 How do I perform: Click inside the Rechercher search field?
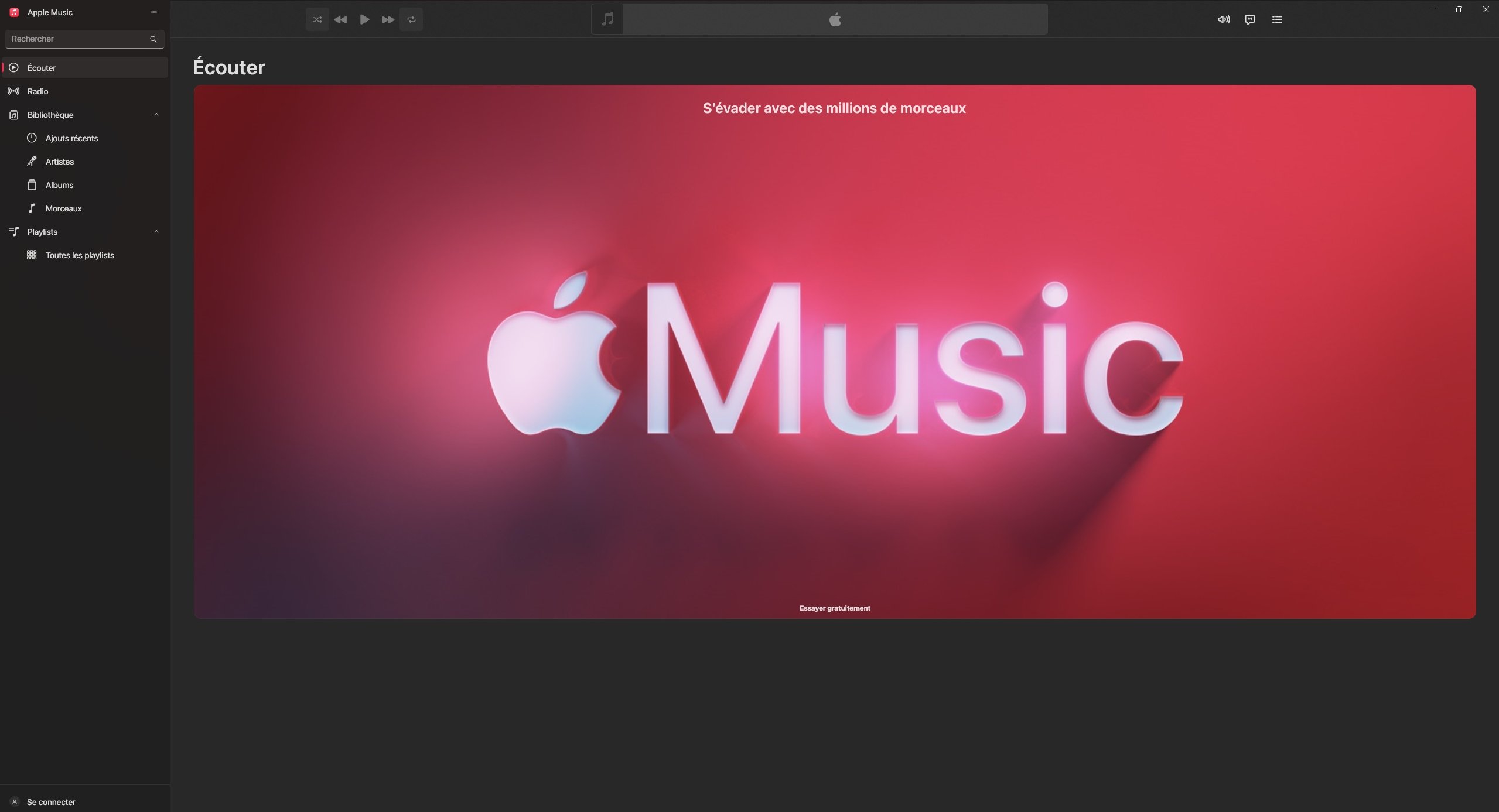coord(76,39)
